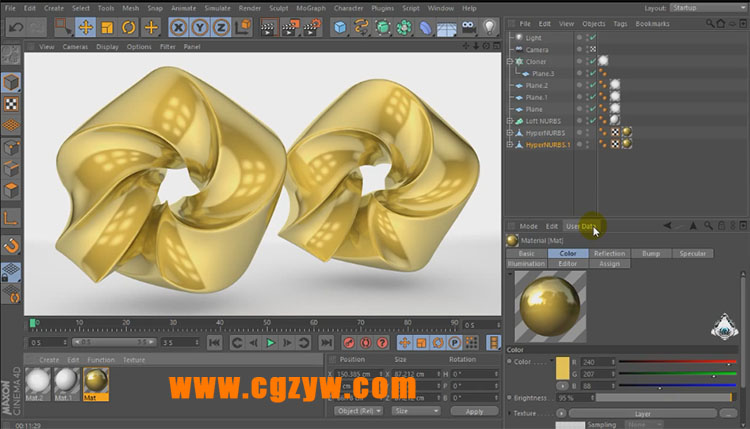The height and width of the screenshot is (429, 750).
Task: Click the coordinate system cube icon
Action: tap(243, 27)
